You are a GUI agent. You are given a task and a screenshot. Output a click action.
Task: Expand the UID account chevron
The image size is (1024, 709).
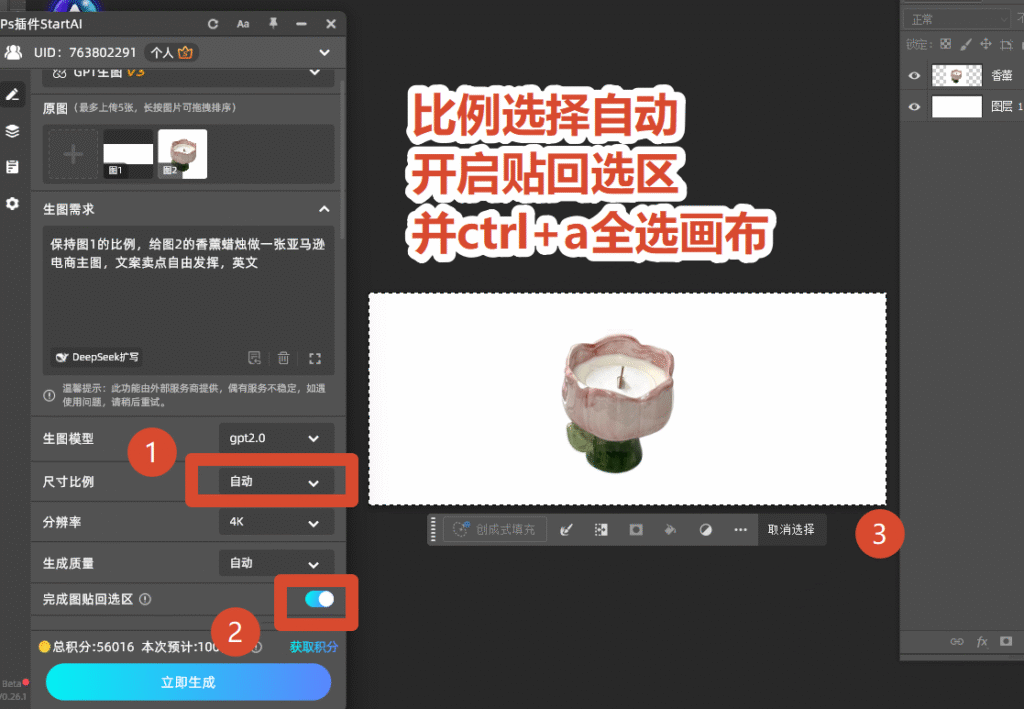click(325, 52)
